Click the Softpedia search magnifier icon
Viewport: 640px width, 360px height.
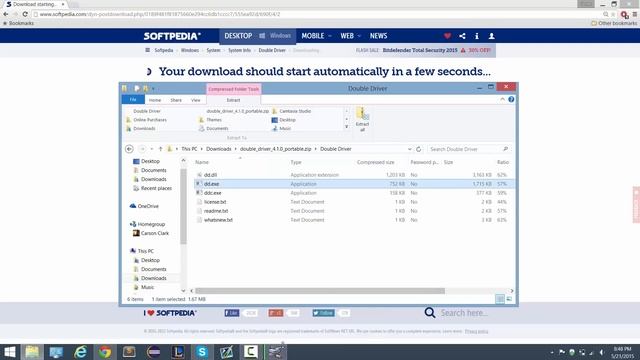[430, 313]
